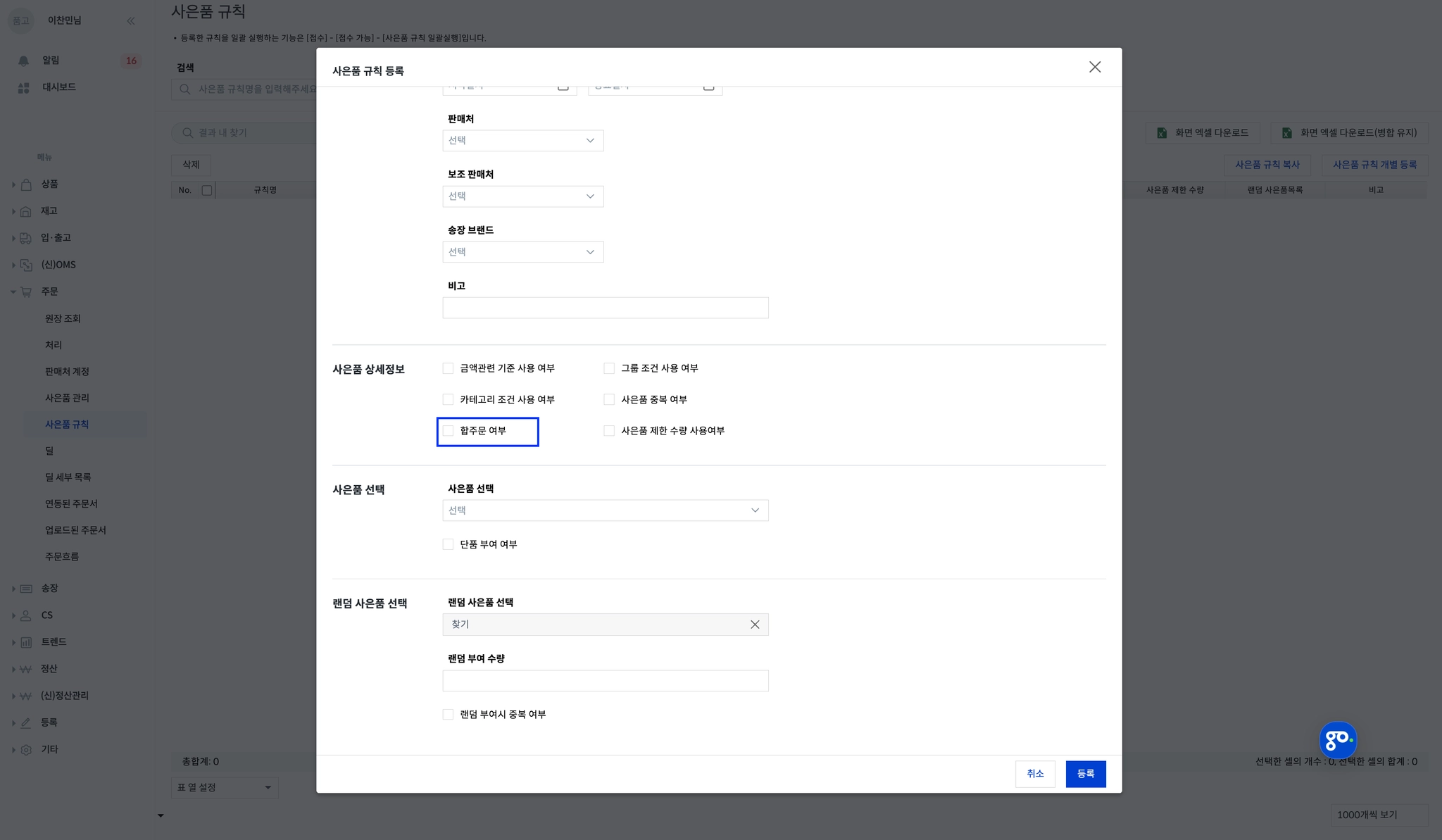Open 사은품 관리 menu item
Viewport: 1442px width, 840px height.
click(x=67, y=398)
